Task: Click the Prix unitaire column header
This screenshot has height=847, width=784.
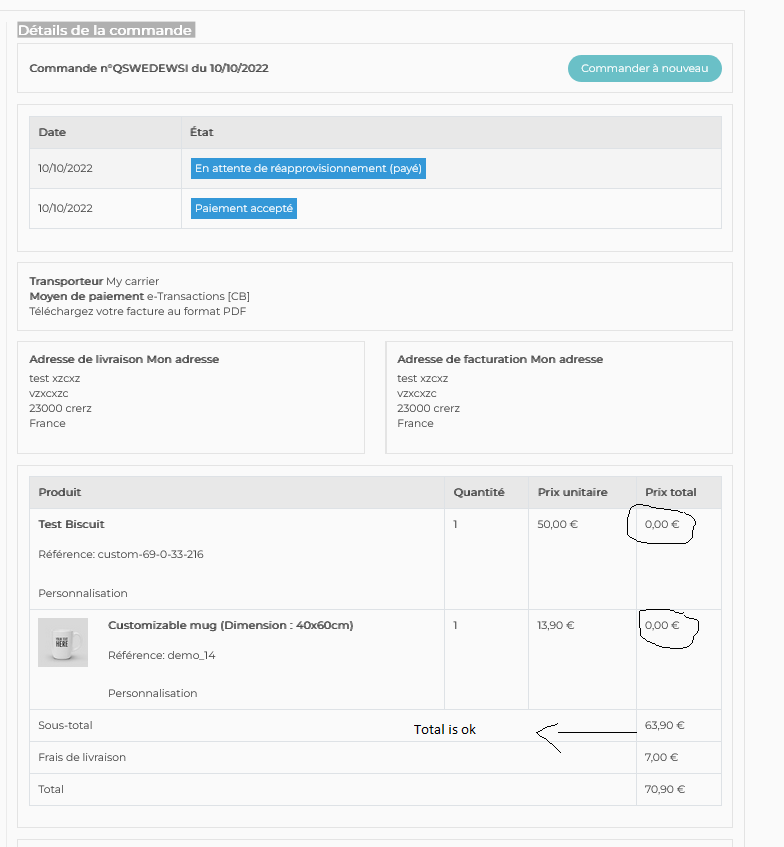Action: 572,492
